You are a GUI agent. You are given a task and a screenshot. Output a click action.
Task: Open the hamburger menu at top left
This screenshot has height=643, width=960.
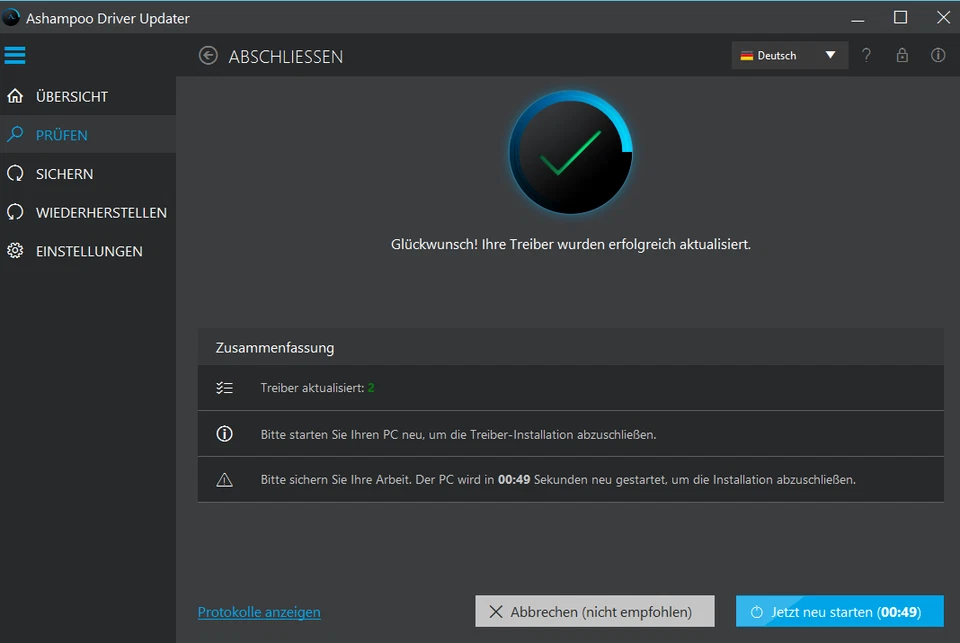click(x=14, y=55)
